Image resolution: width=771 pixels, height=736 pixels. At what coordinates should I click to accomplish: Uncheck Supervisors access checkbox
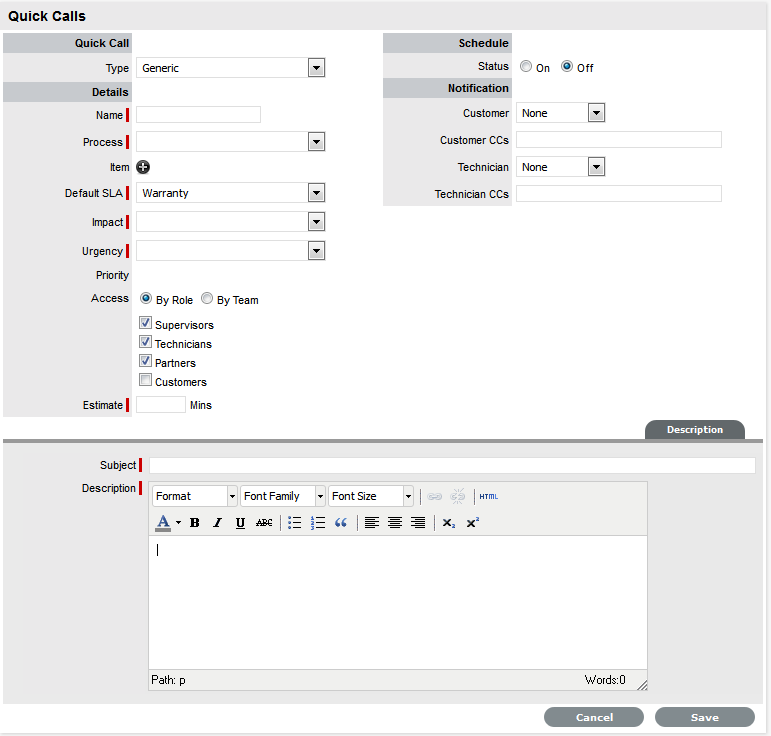pos(145,323)
